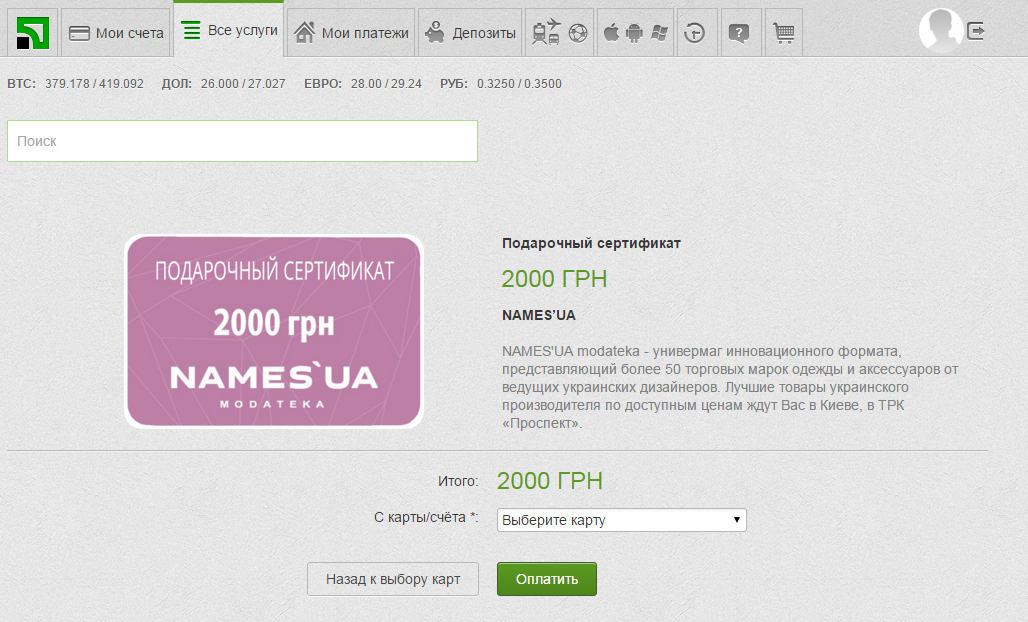
Task: Click the Подарочный сертификат heading text
Action: pyautogui.click(x=591, y=243)
